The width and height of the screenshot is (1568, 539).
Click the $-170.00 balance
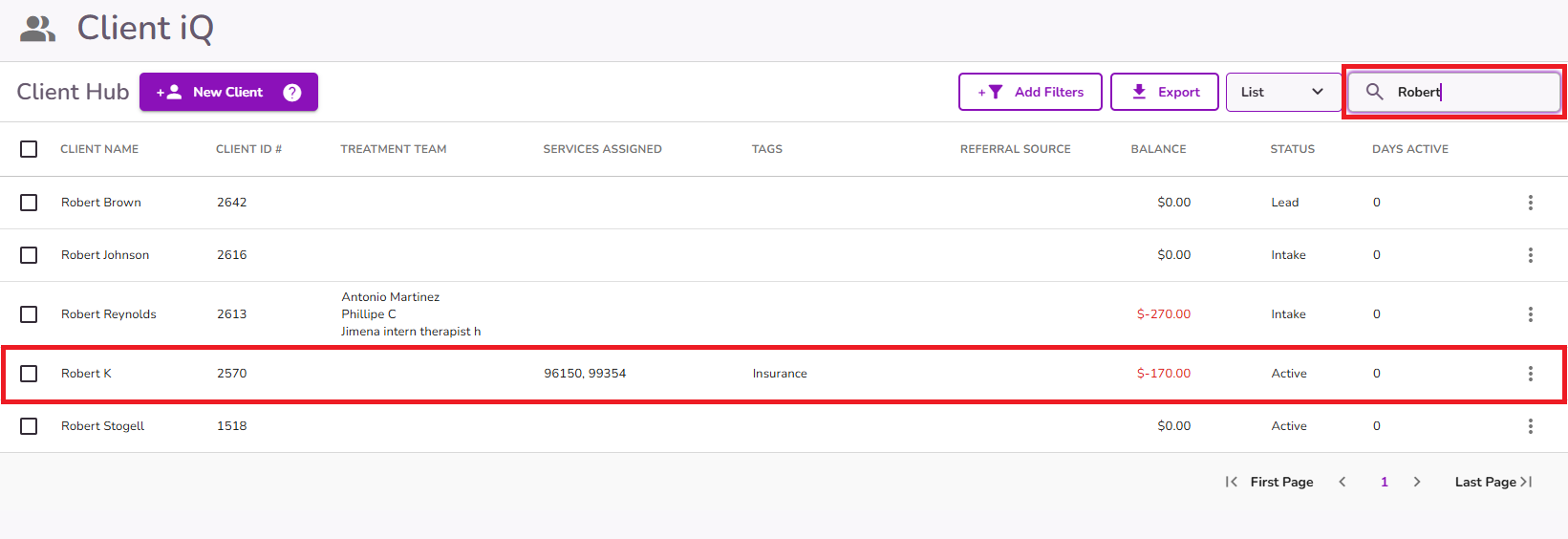pos(1164,374)
